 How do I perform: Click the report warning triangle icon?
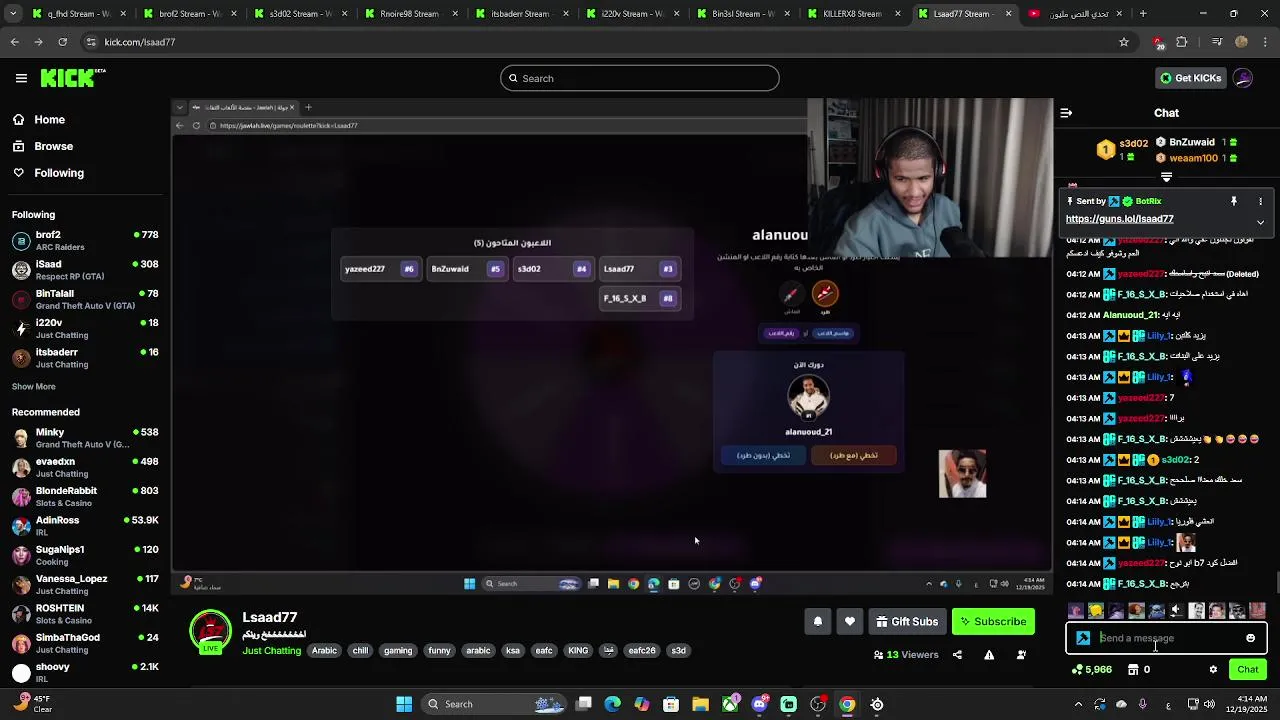click(x=989, y=655)
